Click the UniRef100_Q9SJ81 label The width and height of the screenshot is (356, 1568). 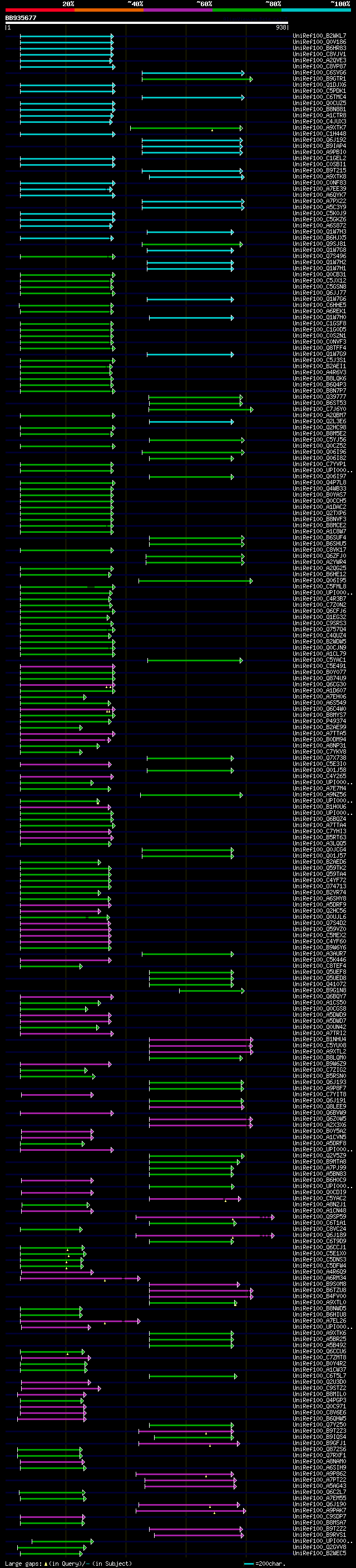tap(319, 244)
